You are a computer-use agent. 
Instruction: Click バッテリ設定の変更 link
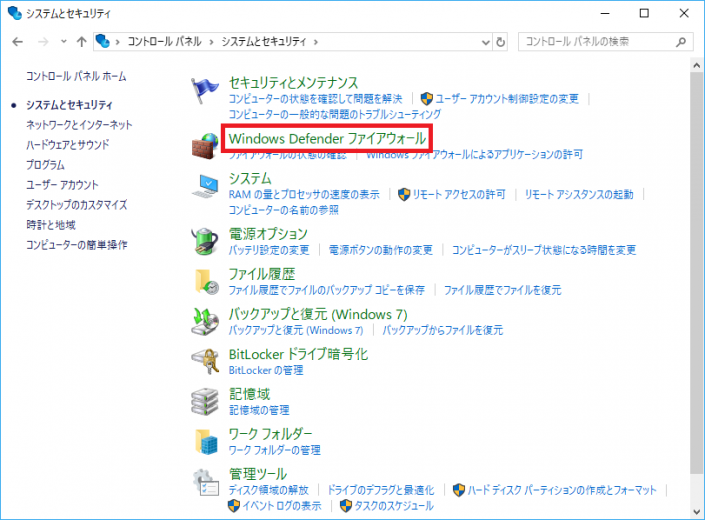[x=269, y=250]
